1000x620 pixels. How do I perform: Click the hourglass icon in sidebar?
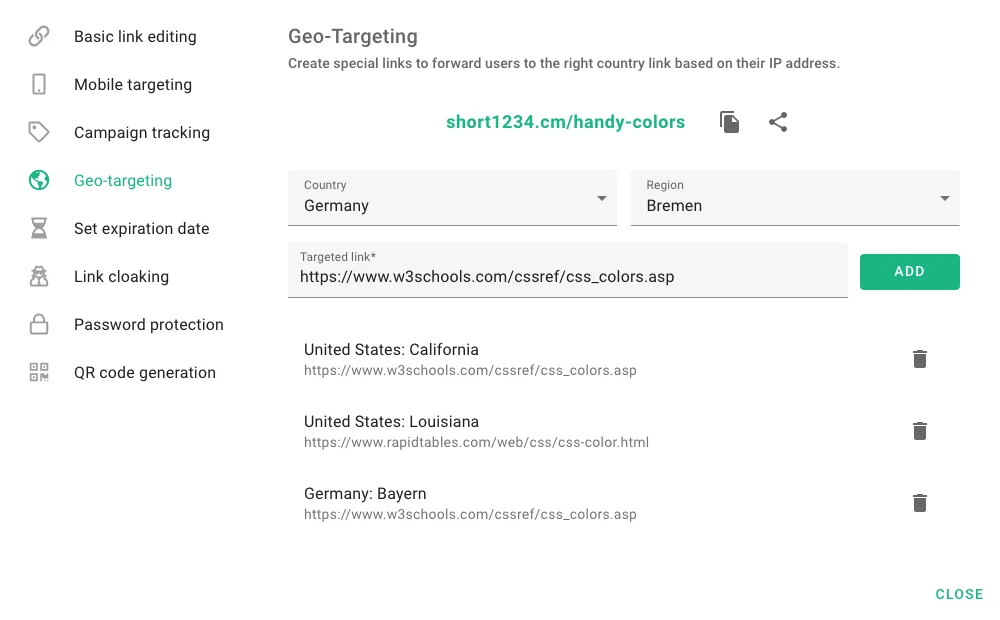point(39,229)
